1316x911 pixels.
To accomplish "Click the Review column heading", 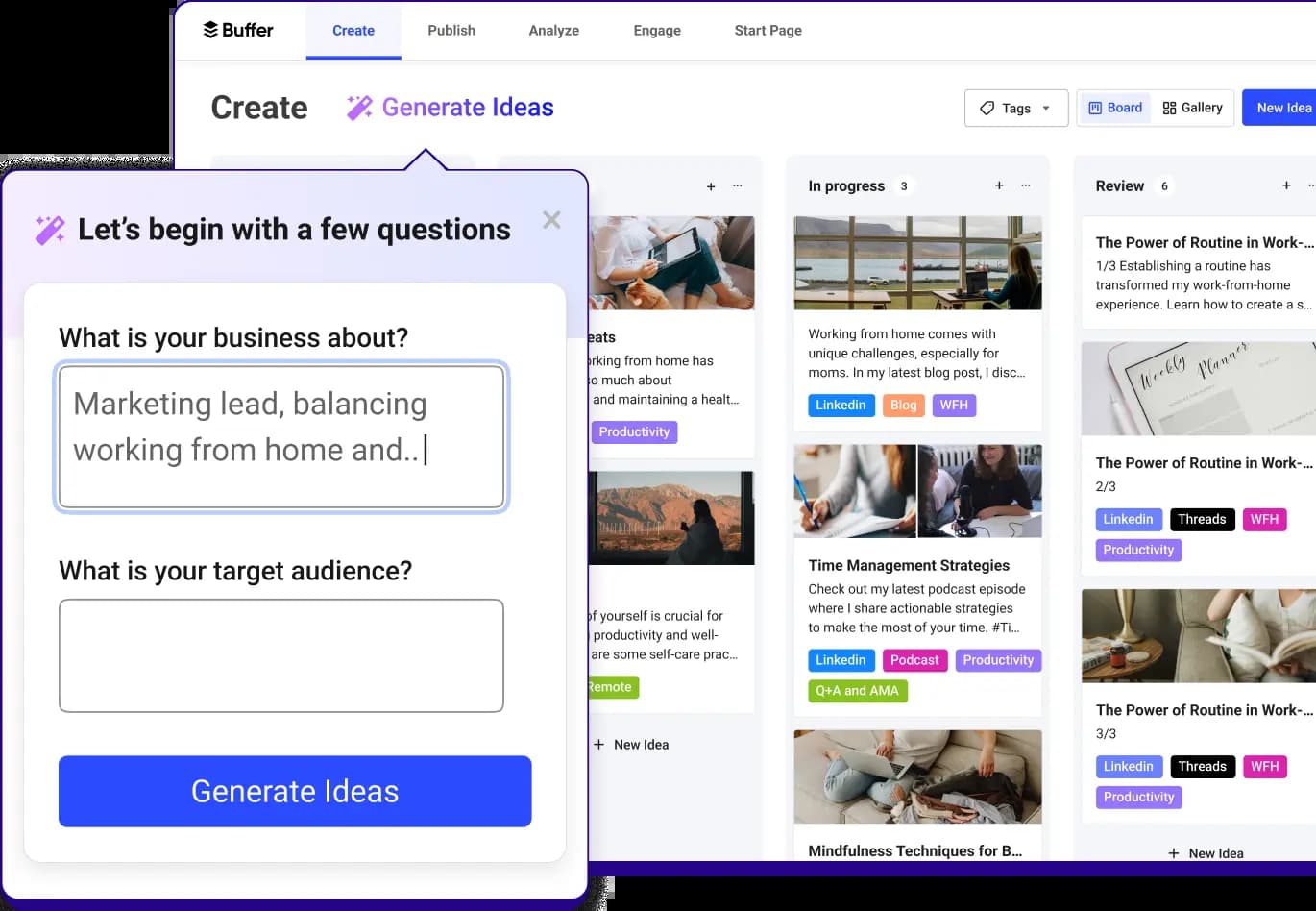I will 1120,186.
